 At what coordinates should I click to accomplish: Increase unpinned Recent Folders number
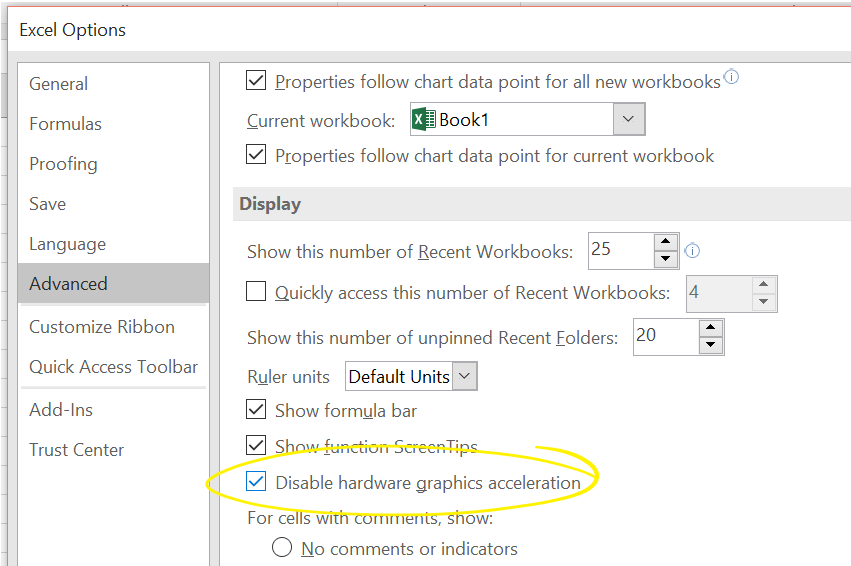pyautogui.click(x=711, y=328)
